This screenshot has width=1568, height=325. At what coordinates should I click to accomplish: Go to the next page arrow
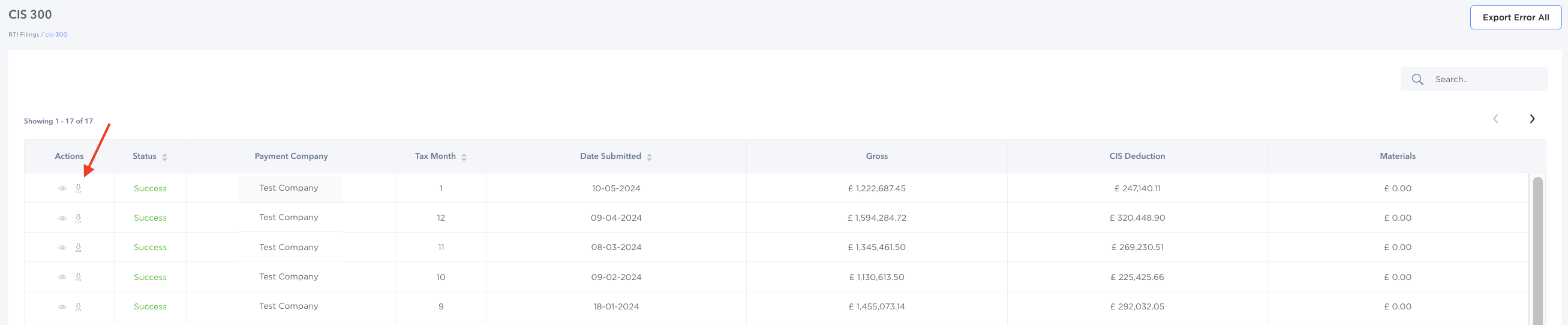pyautogui.click(x=1532, y=119)
